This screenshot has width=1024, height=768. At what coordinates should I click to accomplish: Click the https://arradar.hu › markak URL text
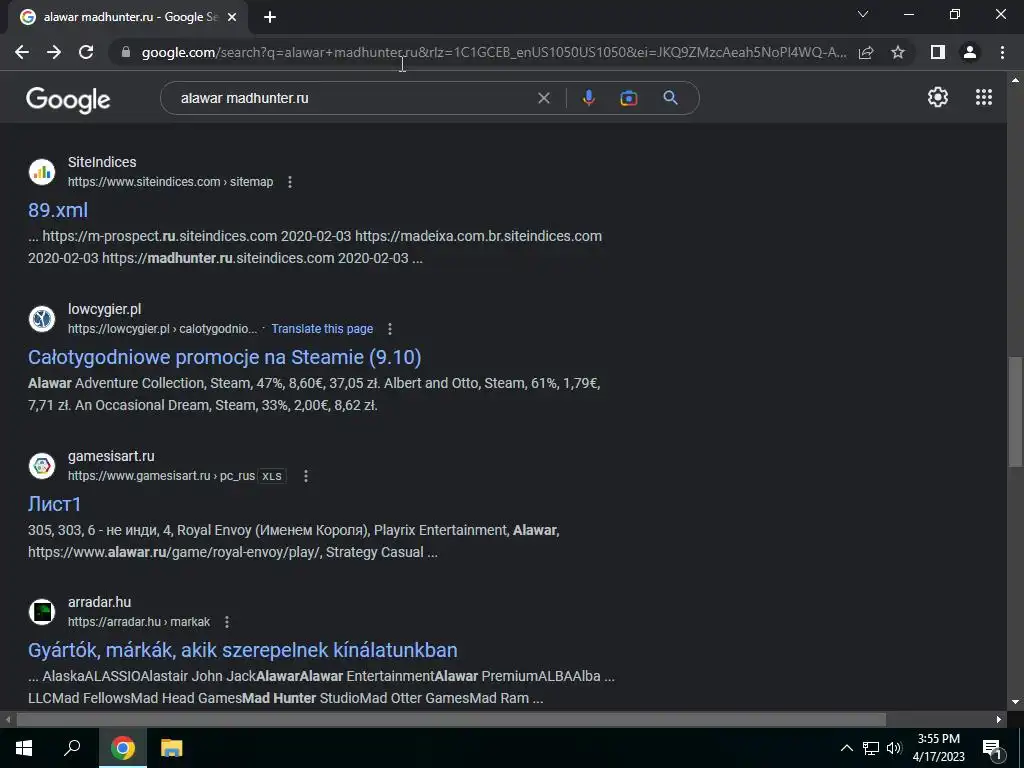(139, 622)
